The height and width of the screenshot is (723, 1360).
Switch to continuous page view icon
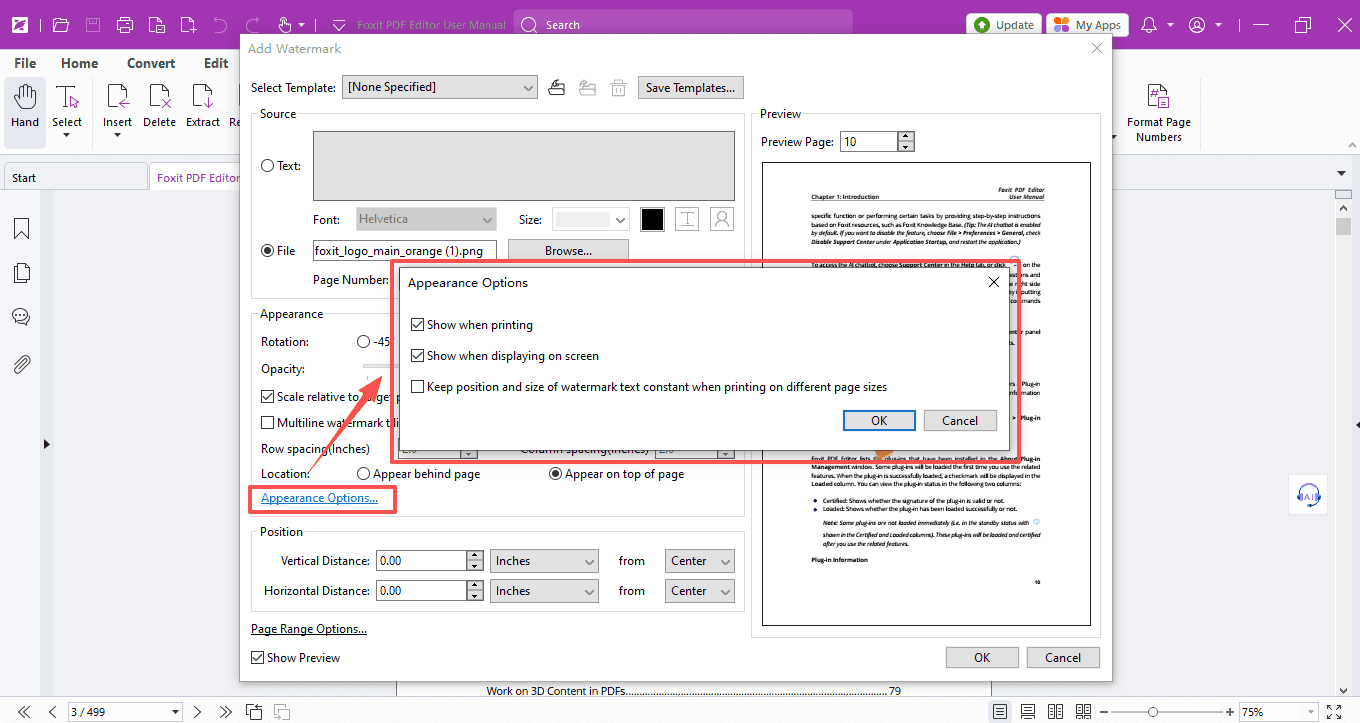(x=1027, y=712)
